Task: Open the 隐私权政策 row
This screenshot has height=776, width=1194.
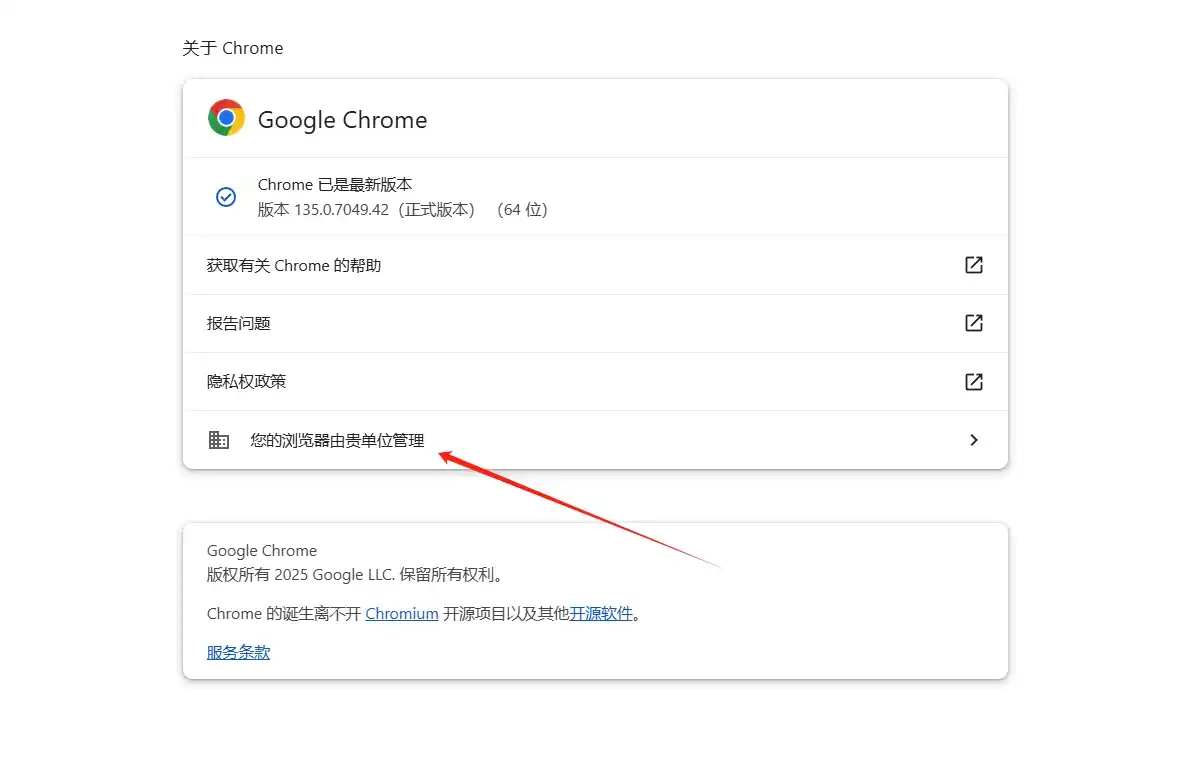Action: (x=595, y=382)
